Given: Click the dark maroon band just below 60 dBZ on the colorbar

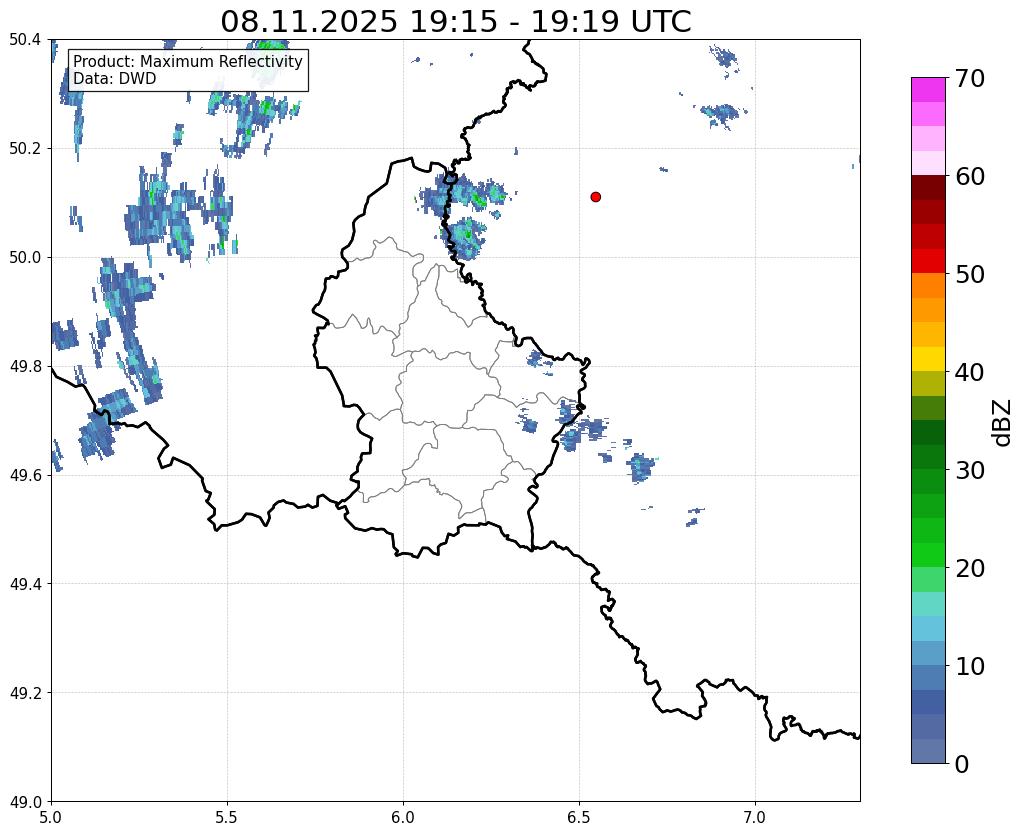Looking at the screenshot, I should coord(928,188).
